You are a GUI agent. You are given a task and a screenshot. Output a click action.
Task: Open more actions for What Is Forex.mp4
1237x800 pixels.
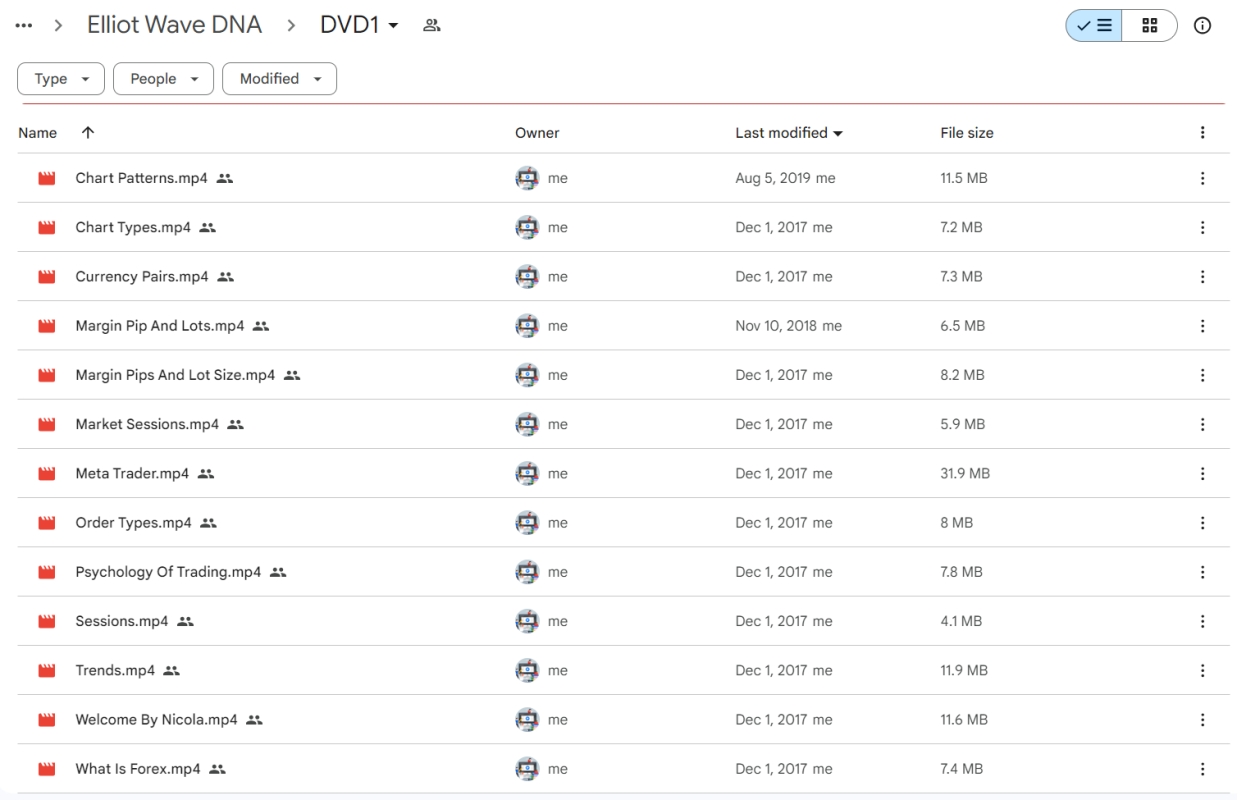[1202, 769]
